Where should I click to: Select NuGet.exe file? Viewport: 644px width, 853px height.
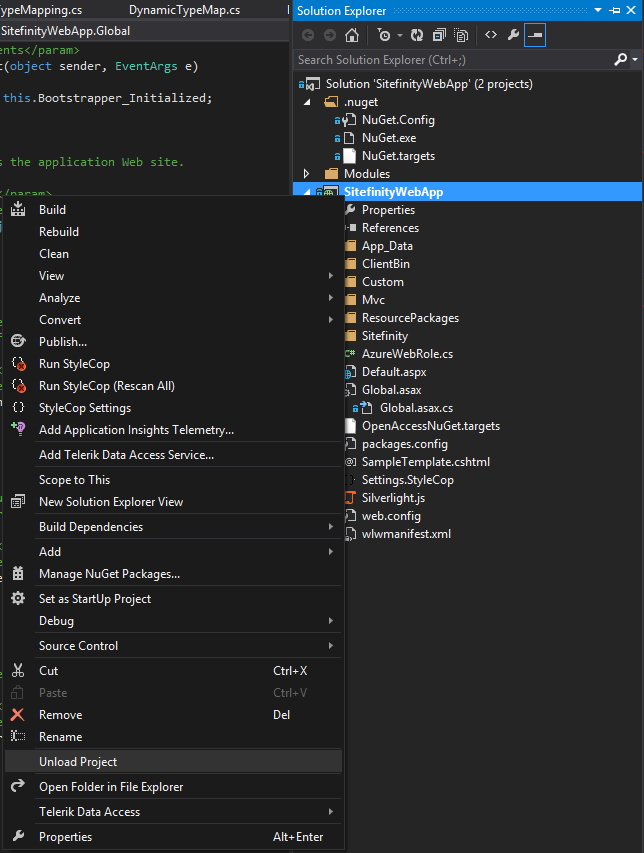389,138
